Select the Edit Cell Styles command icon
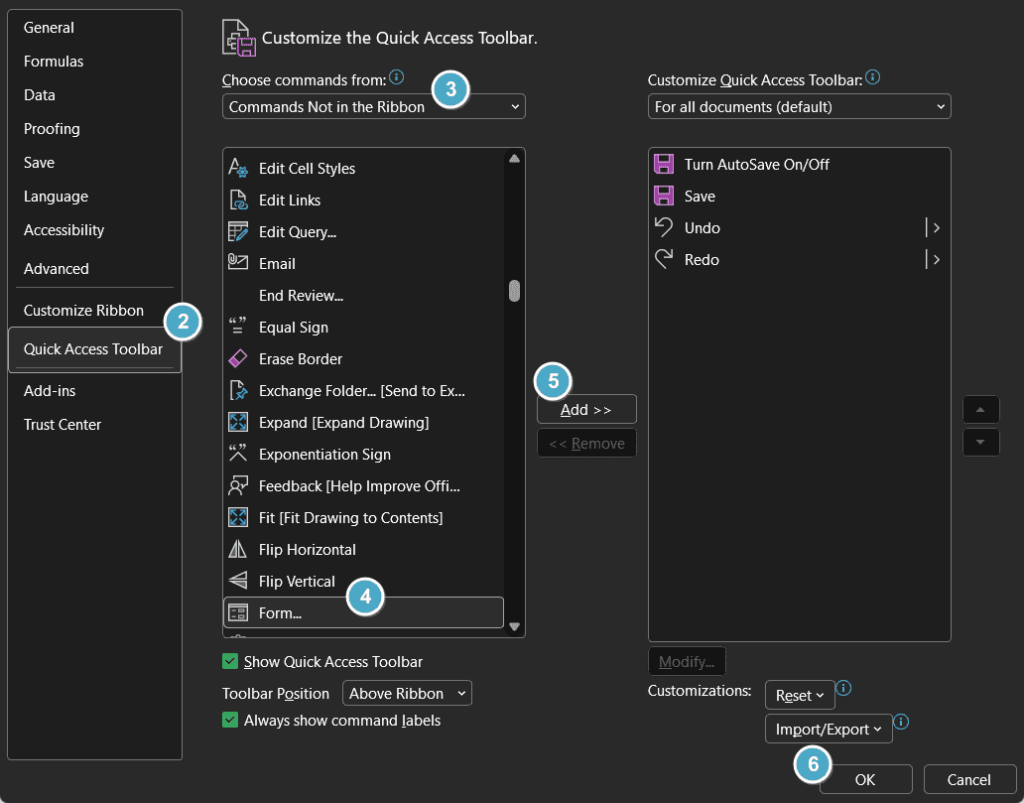Screen dimensions: 1024x803 point(238,168)
